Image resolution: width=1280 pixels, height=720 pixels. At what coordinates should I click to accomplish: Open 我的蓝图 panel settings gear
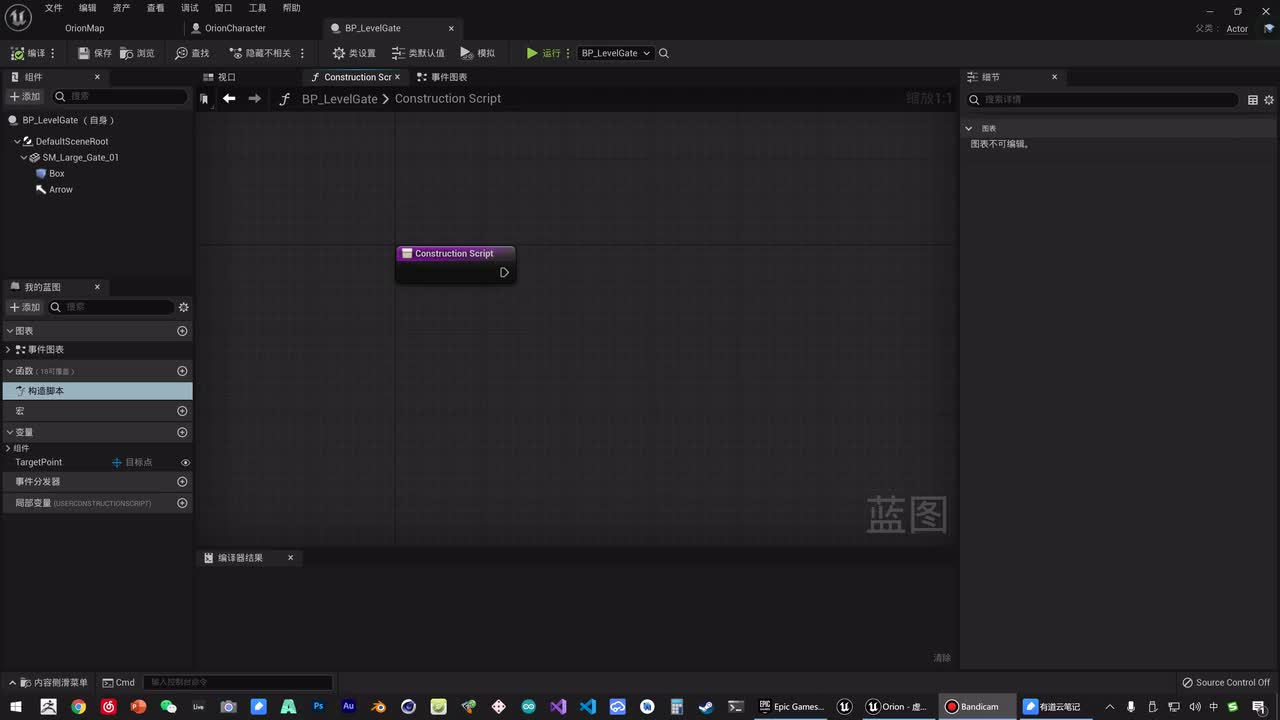183,307
